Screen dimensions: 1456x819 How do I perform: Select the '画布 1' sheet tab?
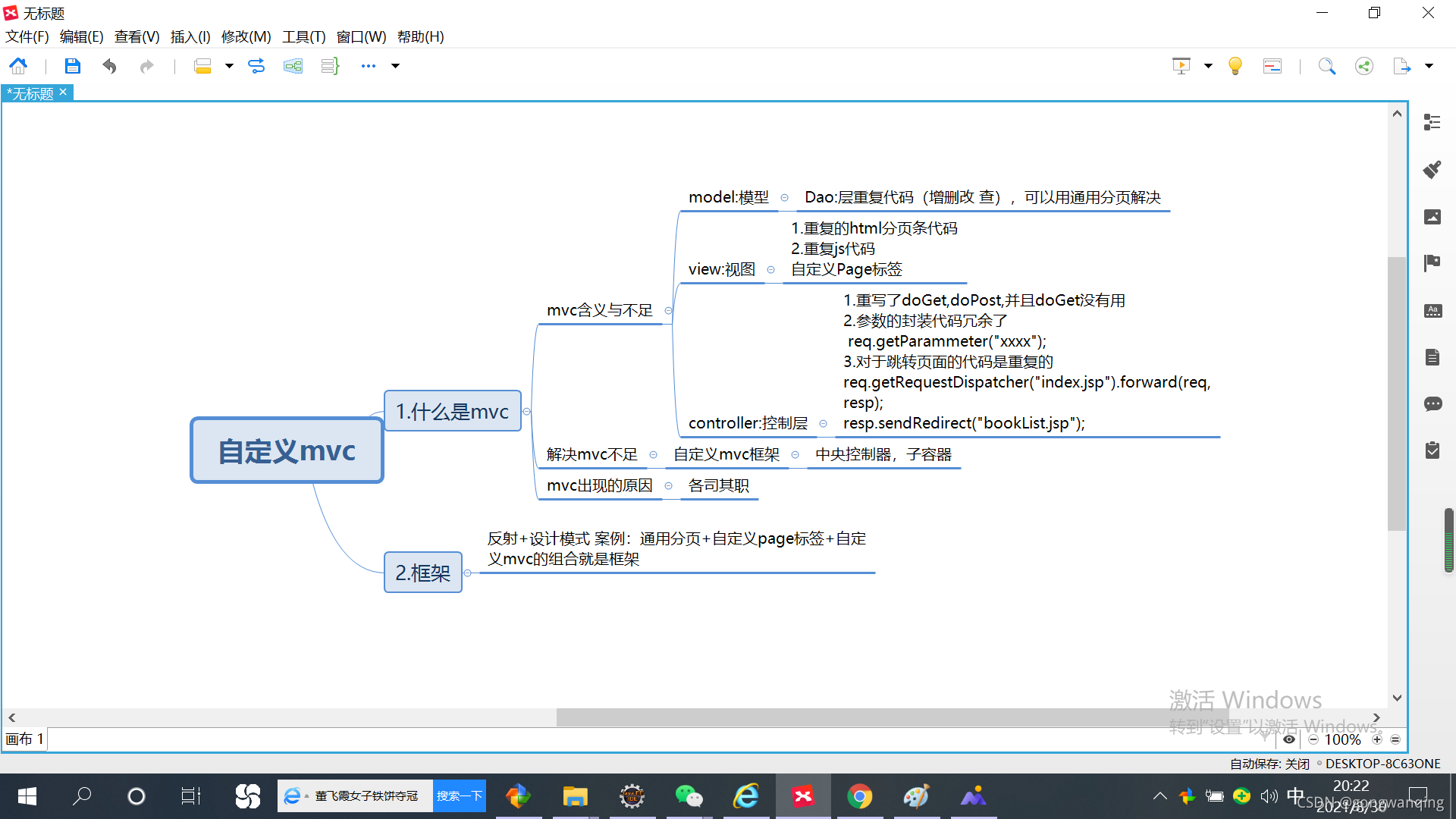(24, 739)
